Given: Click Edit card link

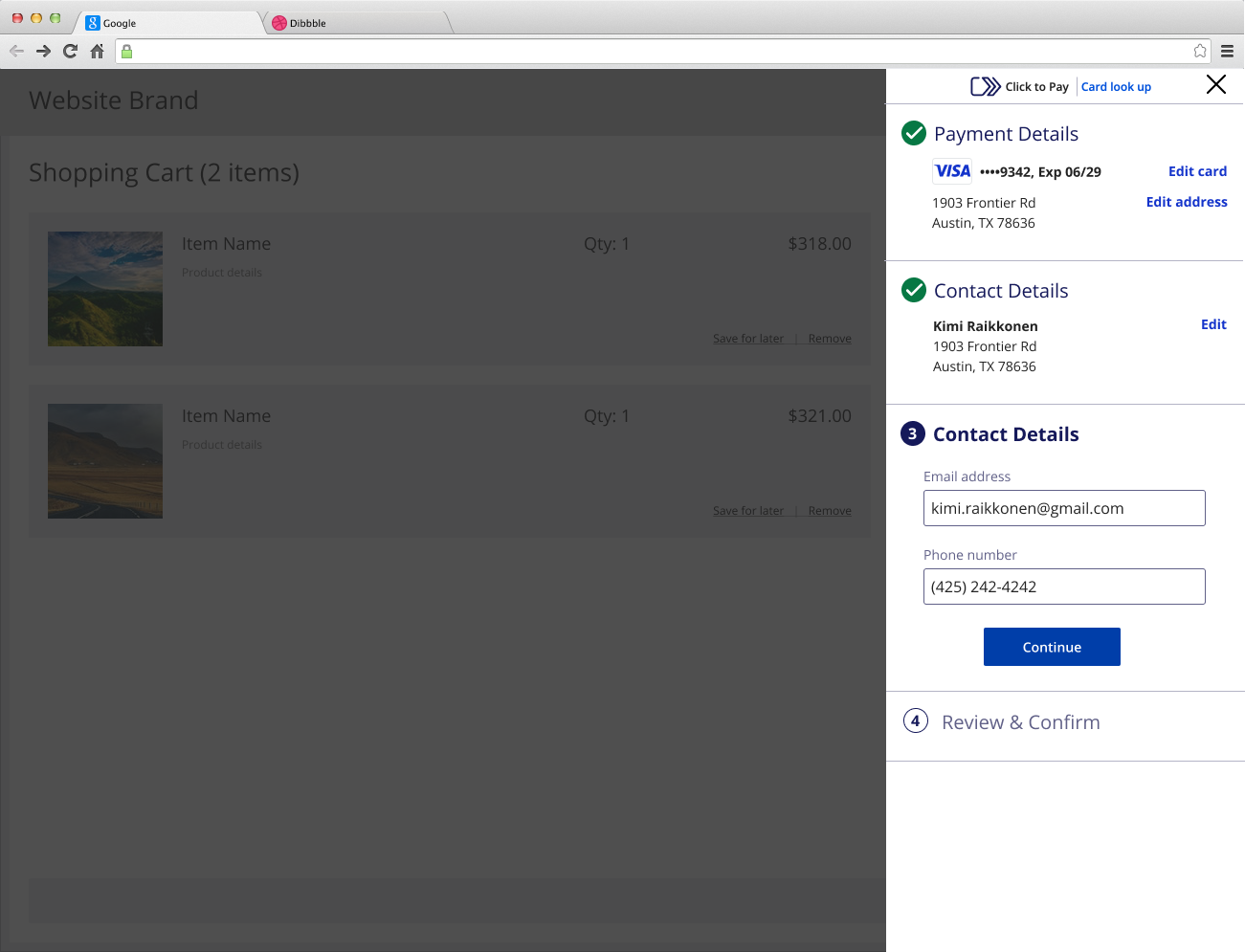Looking at the screenshot, I should pyautogui.click(x=1197, y=171).
